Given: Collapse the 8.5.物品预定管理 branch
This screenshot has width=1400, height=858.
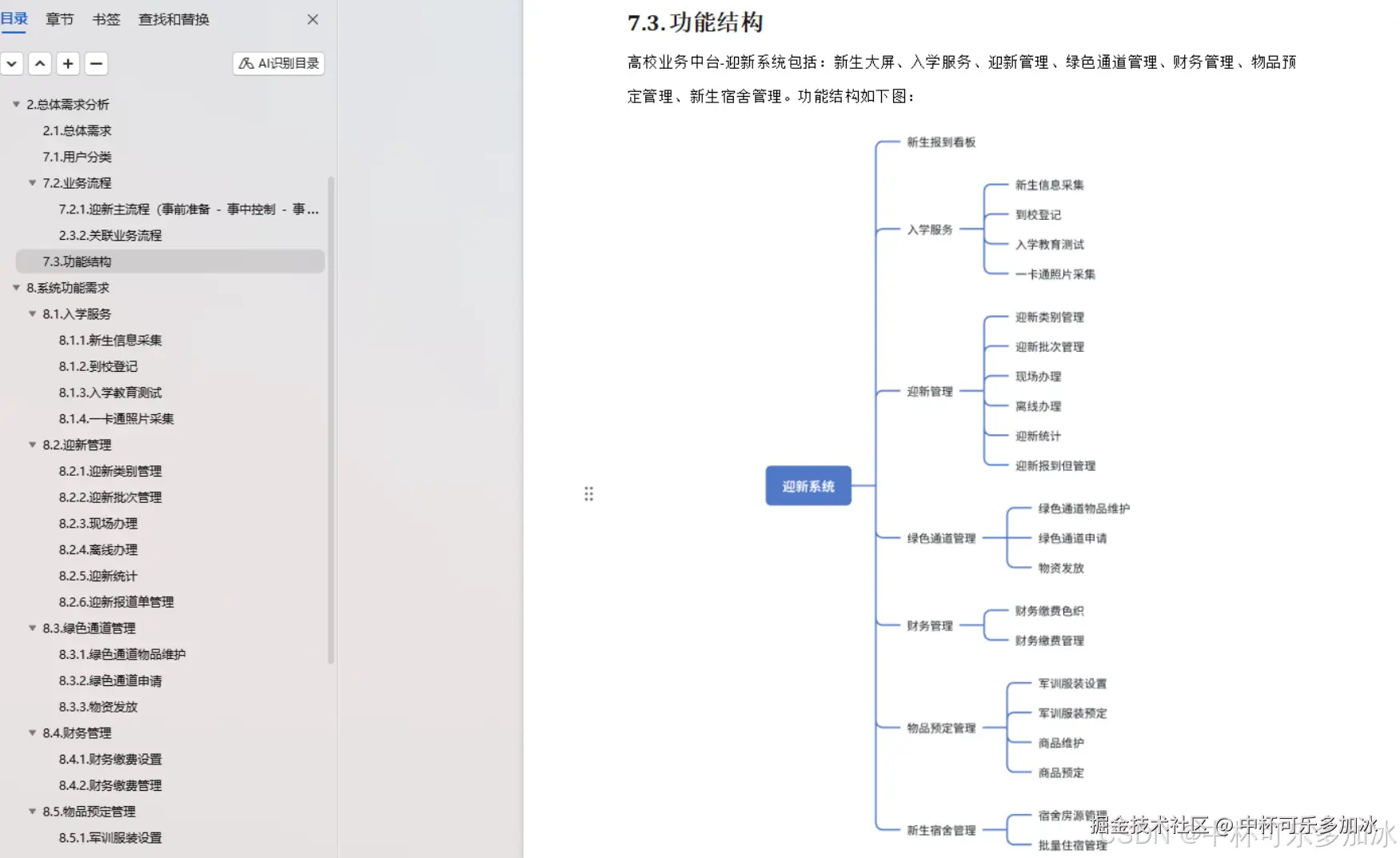Looking at the screenshot, I should (31, 811).
